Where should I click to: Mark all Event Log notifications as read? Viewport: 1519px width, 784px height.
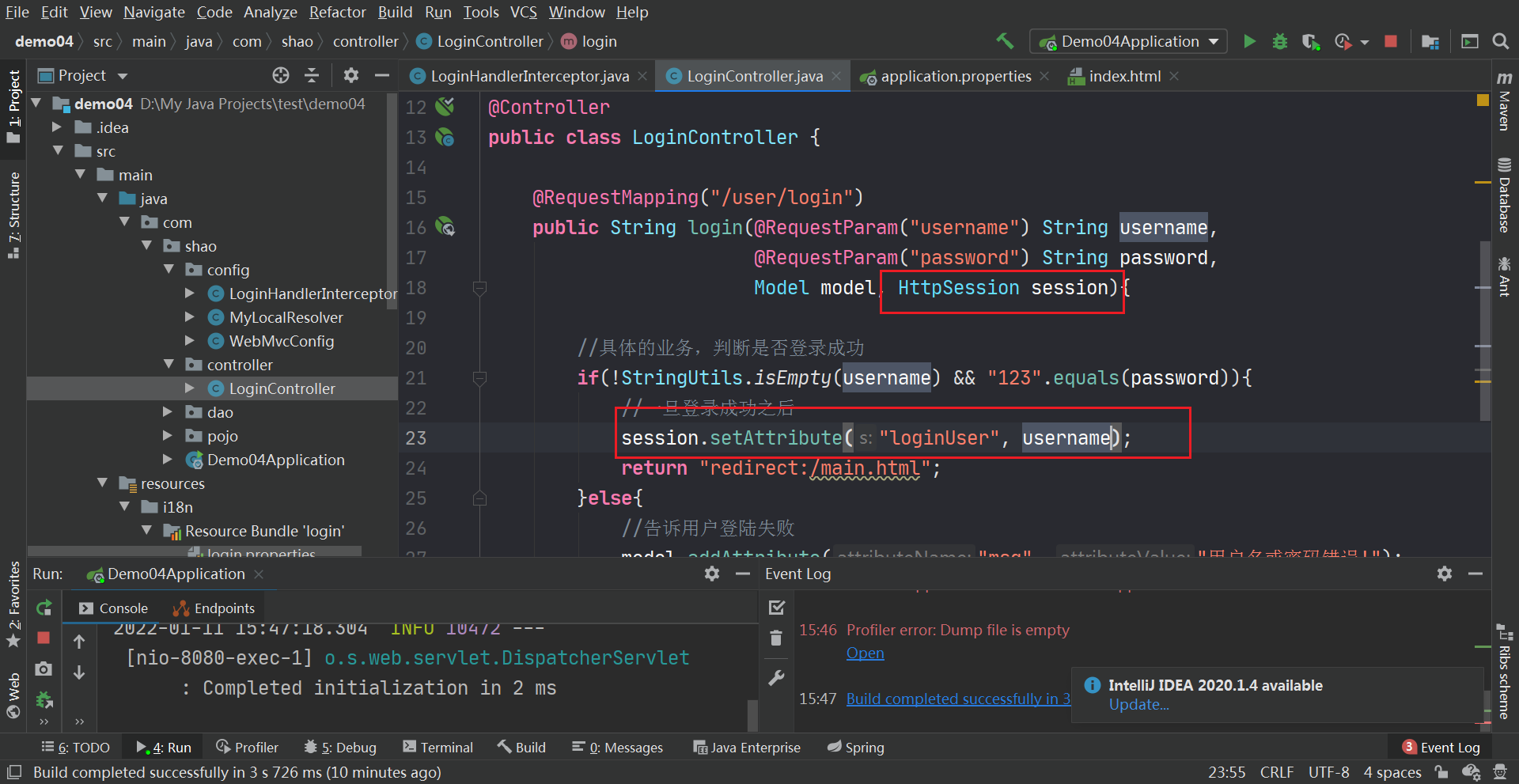[777, 608]
